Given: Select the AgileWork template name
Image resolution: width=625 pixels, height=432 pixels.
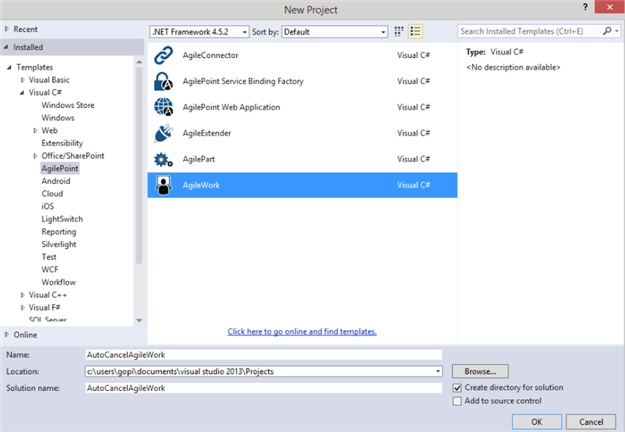Looking at the screenshot, I should point(201,185).
